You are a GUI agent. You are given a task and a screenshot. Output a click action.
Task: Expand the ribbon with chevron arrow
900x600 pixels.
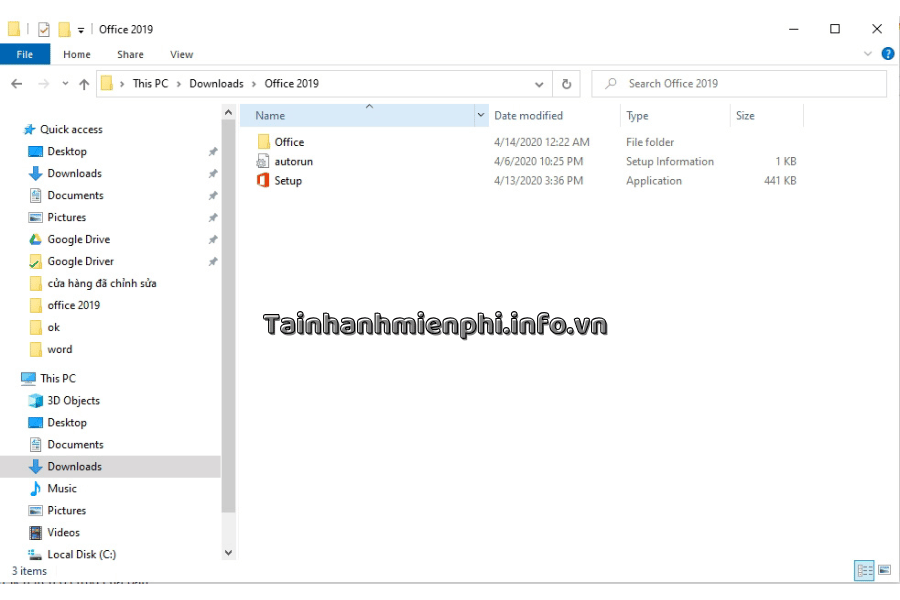[868, 54]
